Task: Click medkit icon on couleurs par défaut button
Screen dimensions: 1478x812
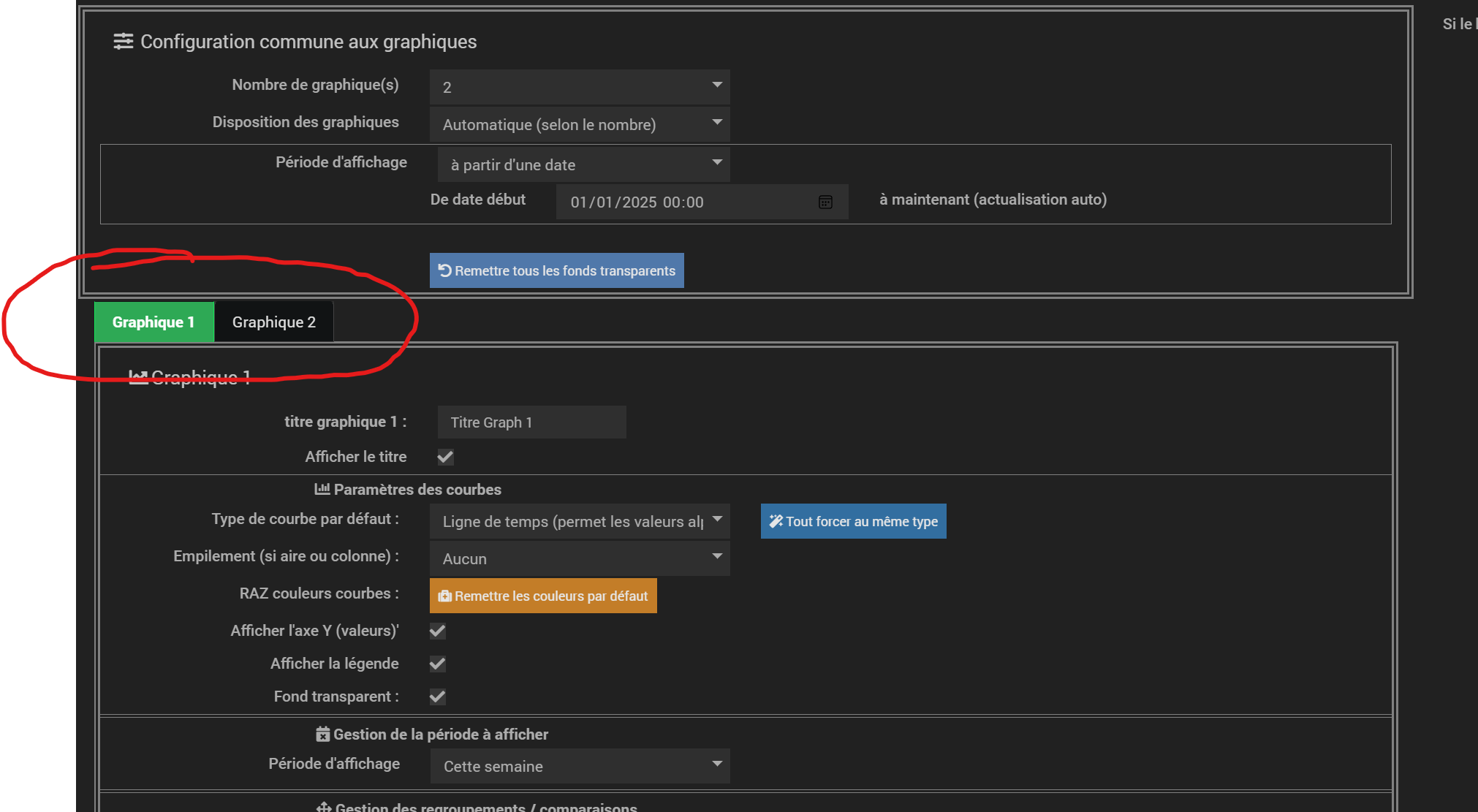Action: point(444,596)
